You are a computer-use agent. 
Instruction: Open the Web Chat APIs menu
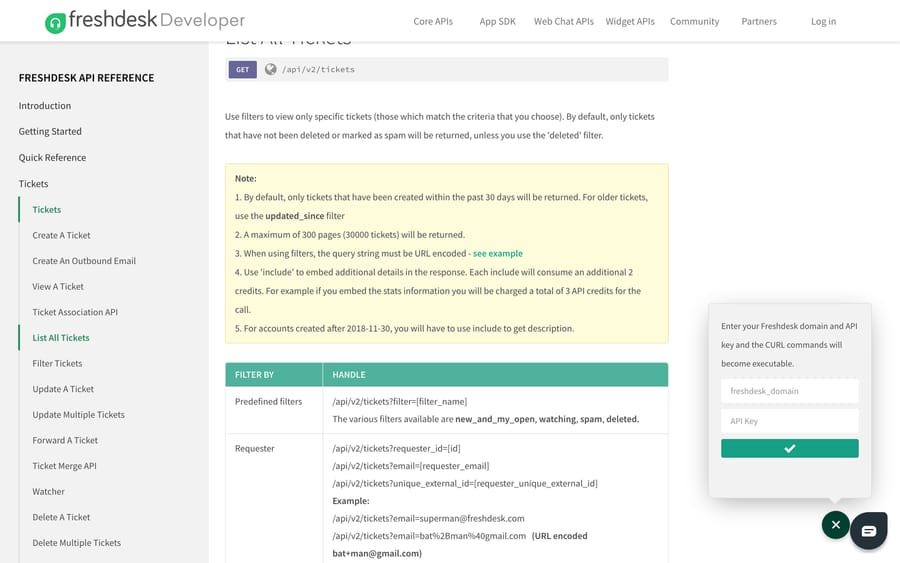[564, 21]
